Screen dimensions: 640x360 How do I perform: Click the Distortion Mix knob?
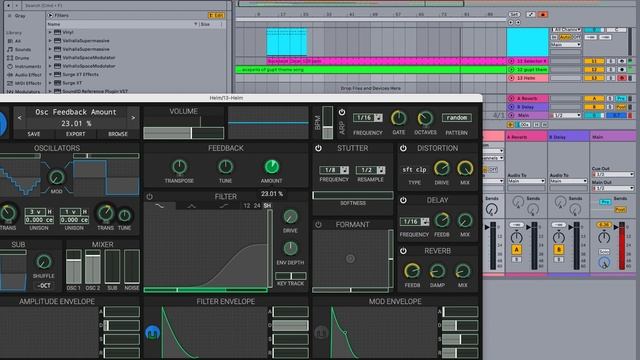[465, 168]
